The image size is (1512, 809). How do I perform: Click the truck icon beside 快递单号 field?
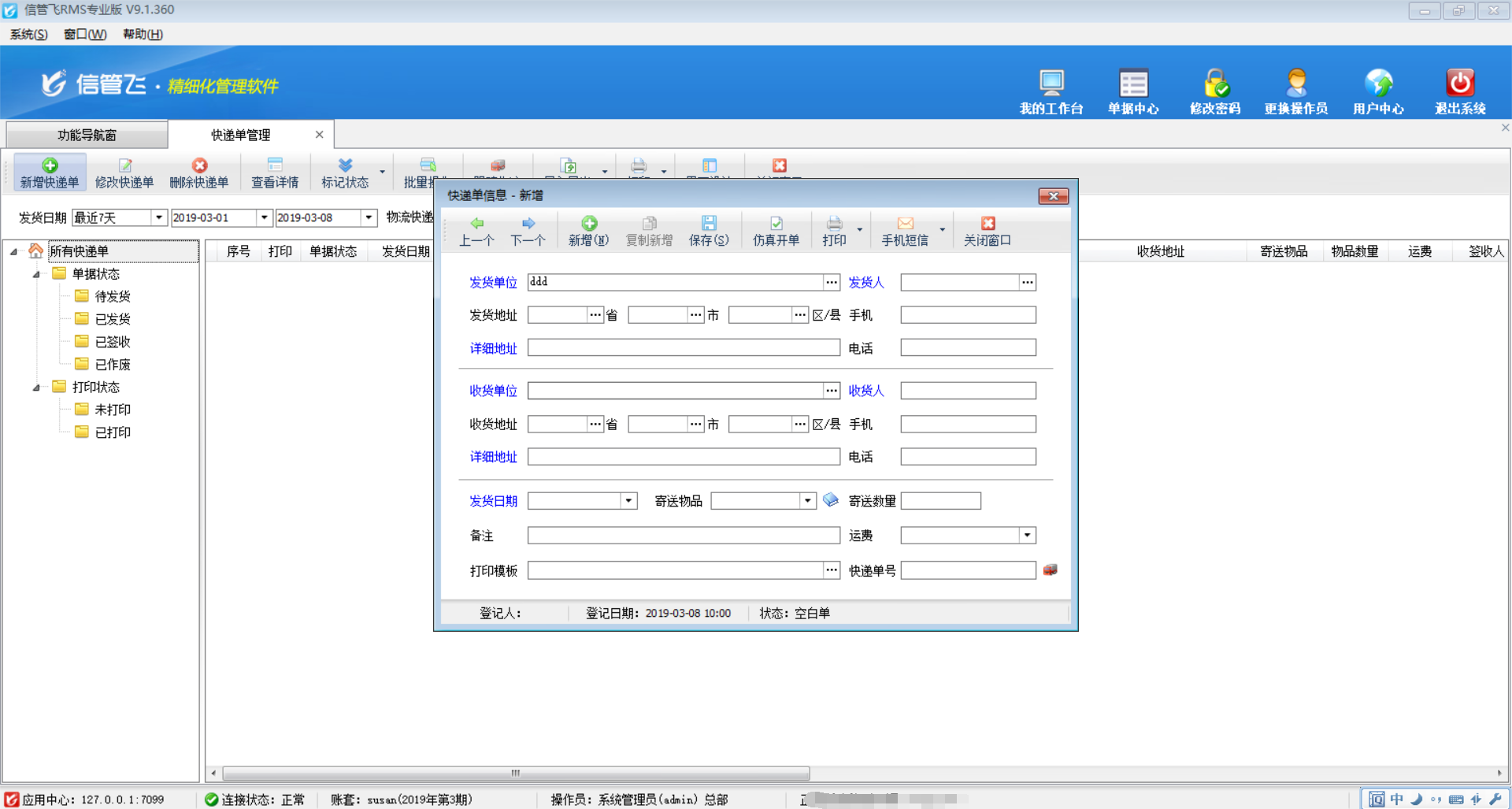coord(1050,570)
